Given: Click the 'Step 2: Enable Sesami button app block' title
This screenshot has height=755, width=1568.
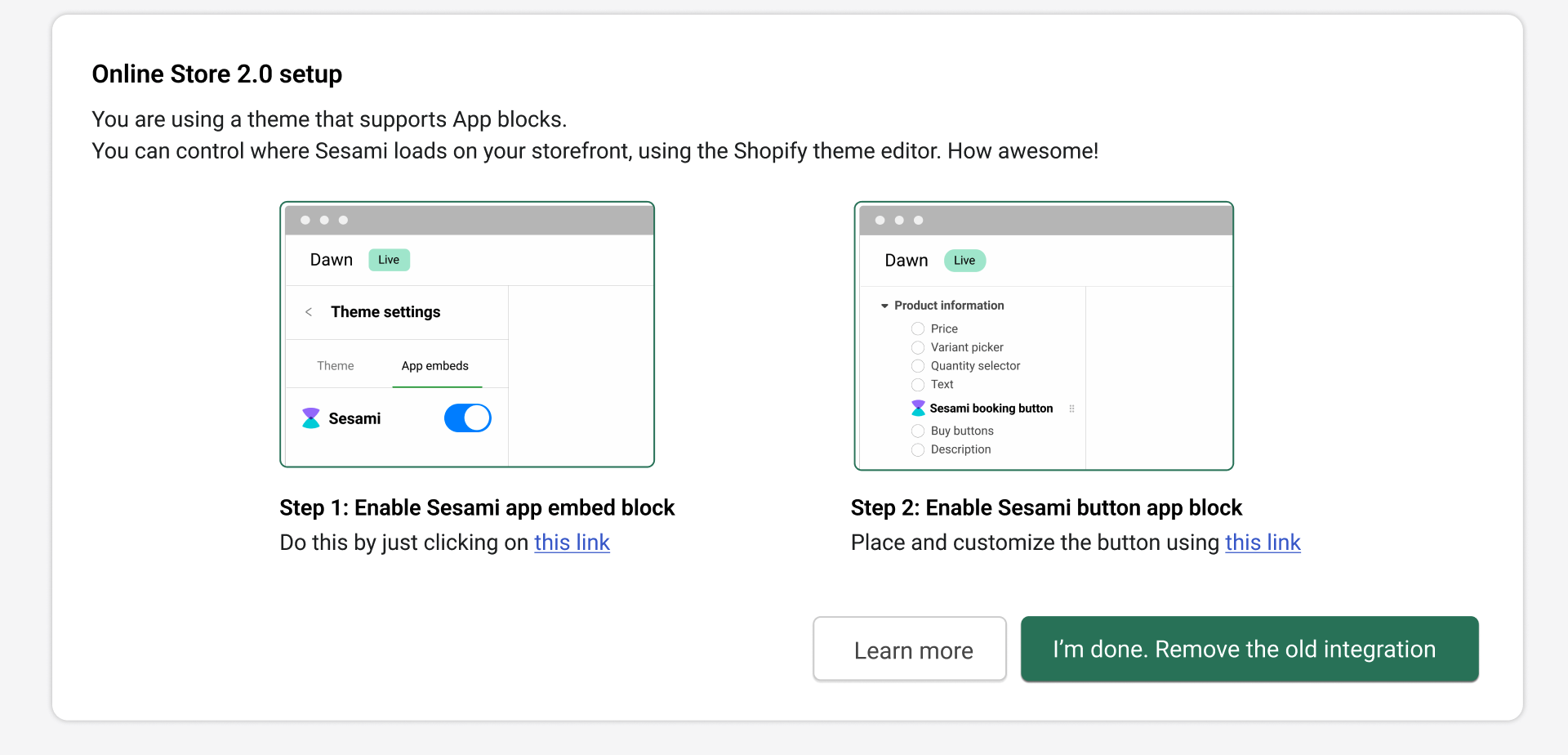Looking at the screenshot, I should click(1046, 508).
